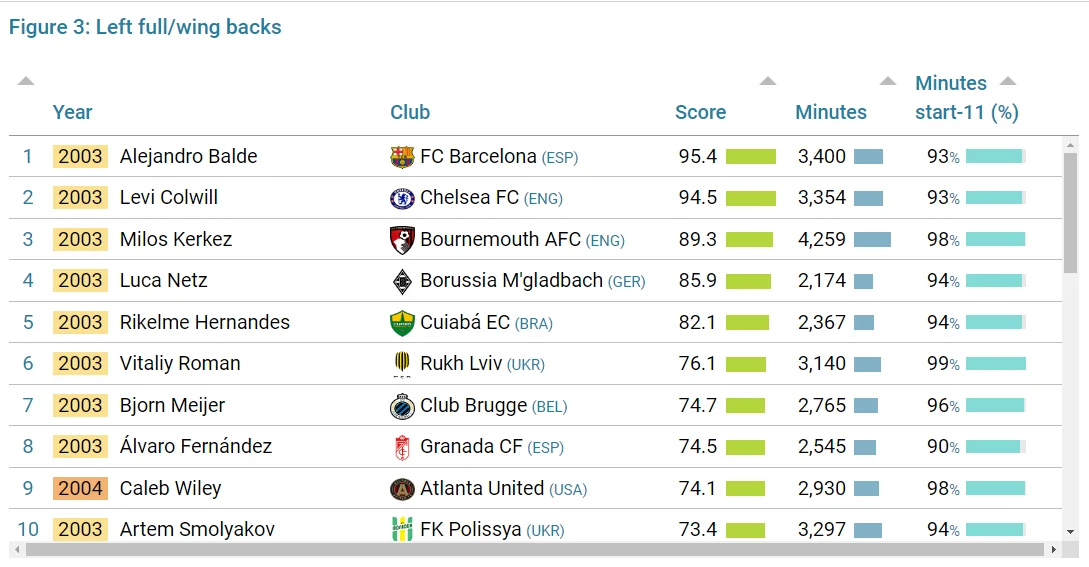Click the horizontal scrollbar thumb
Screen dimensions: 1089x567
[x=530, y=550]
